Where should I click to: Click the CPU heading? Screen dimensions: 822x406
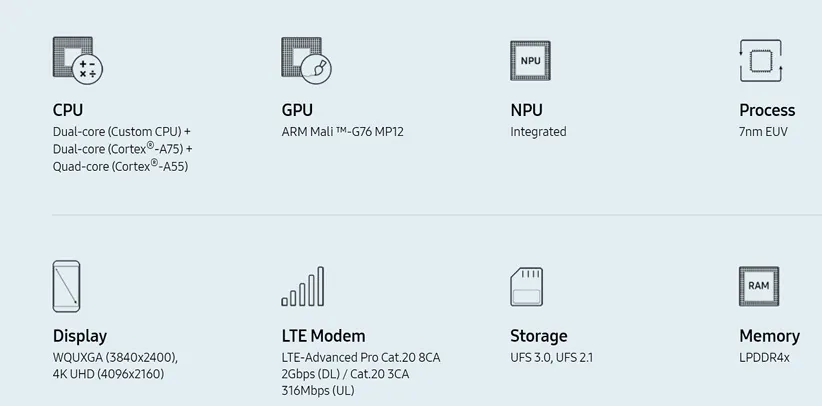68,110
